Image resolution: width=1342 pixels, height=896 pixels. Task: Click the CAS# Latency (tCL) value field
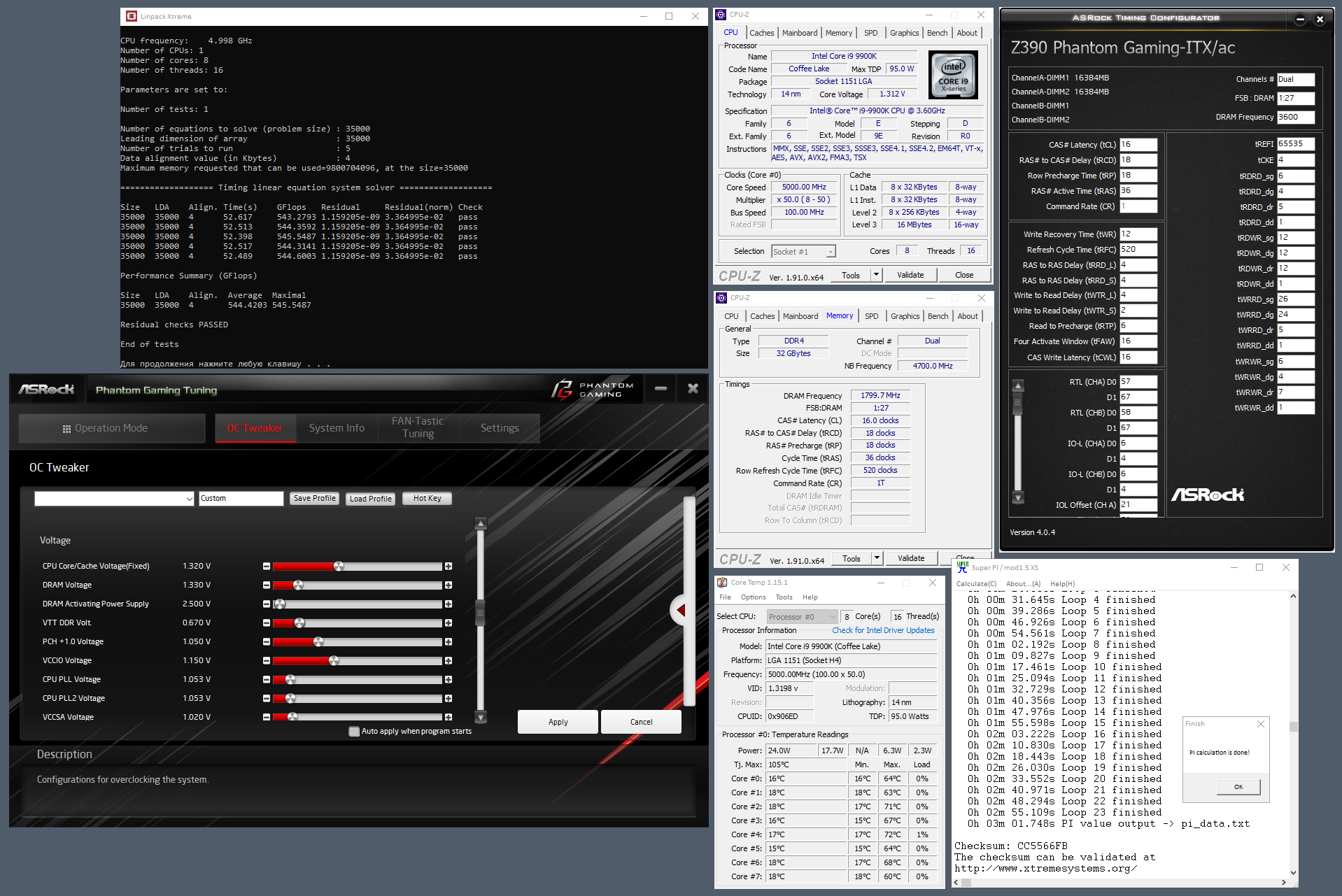click(x=1138, y=145)
